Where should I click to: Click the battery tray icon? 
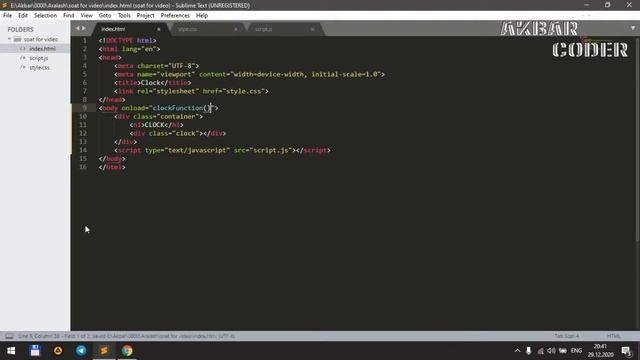point(563,351)
